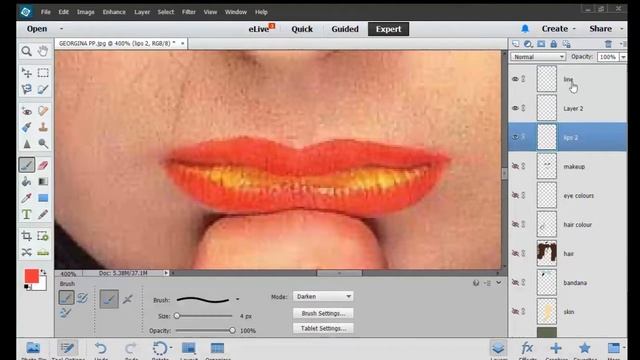
Task: Open the Enhance menu
Action: [114, 12]
